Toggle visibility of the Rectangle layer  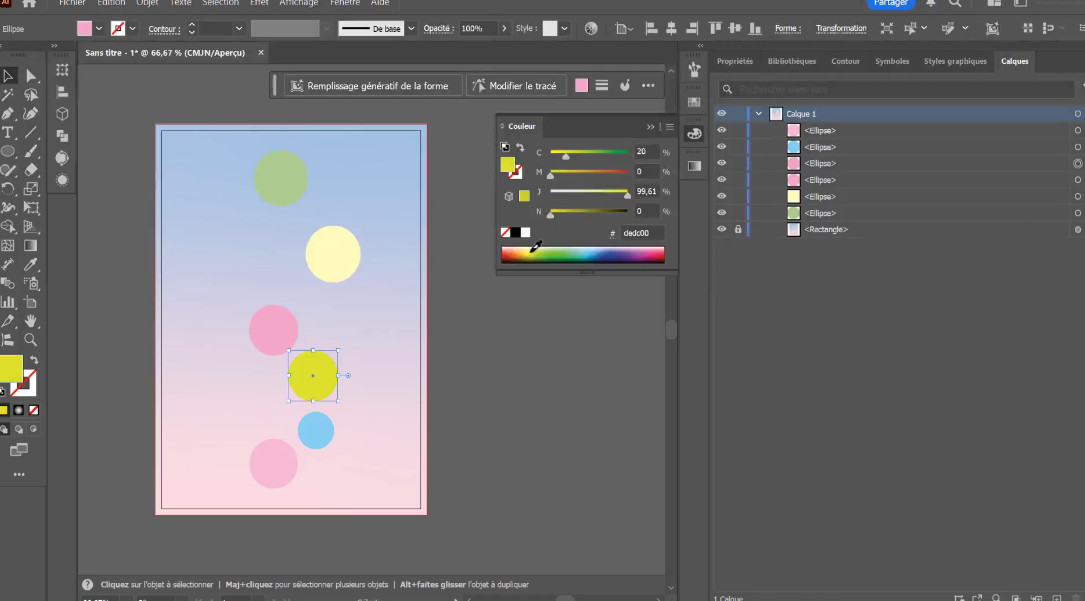click(x=721, y=229)
